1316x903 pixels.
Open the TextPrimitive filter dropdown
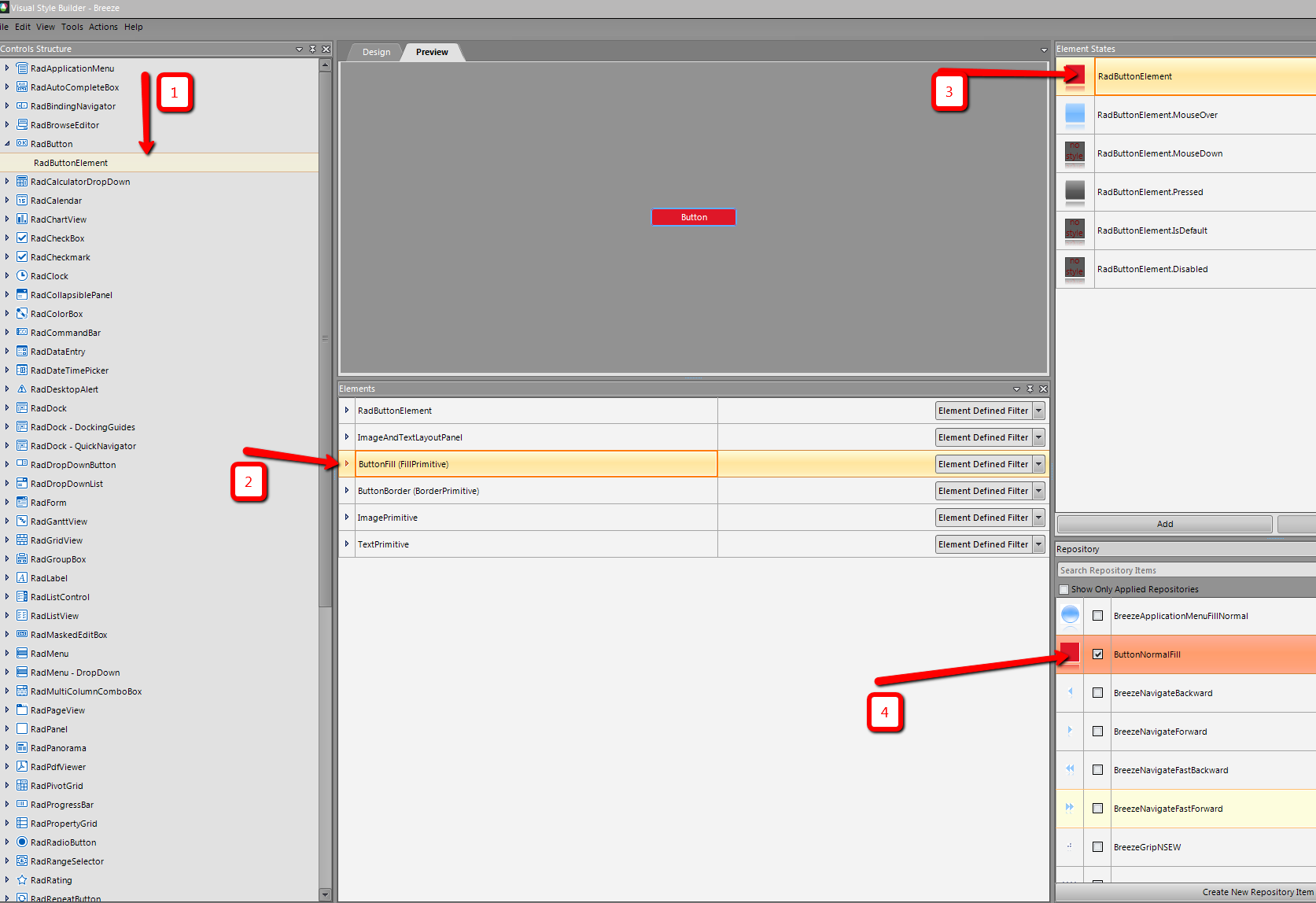[1038, 544]
